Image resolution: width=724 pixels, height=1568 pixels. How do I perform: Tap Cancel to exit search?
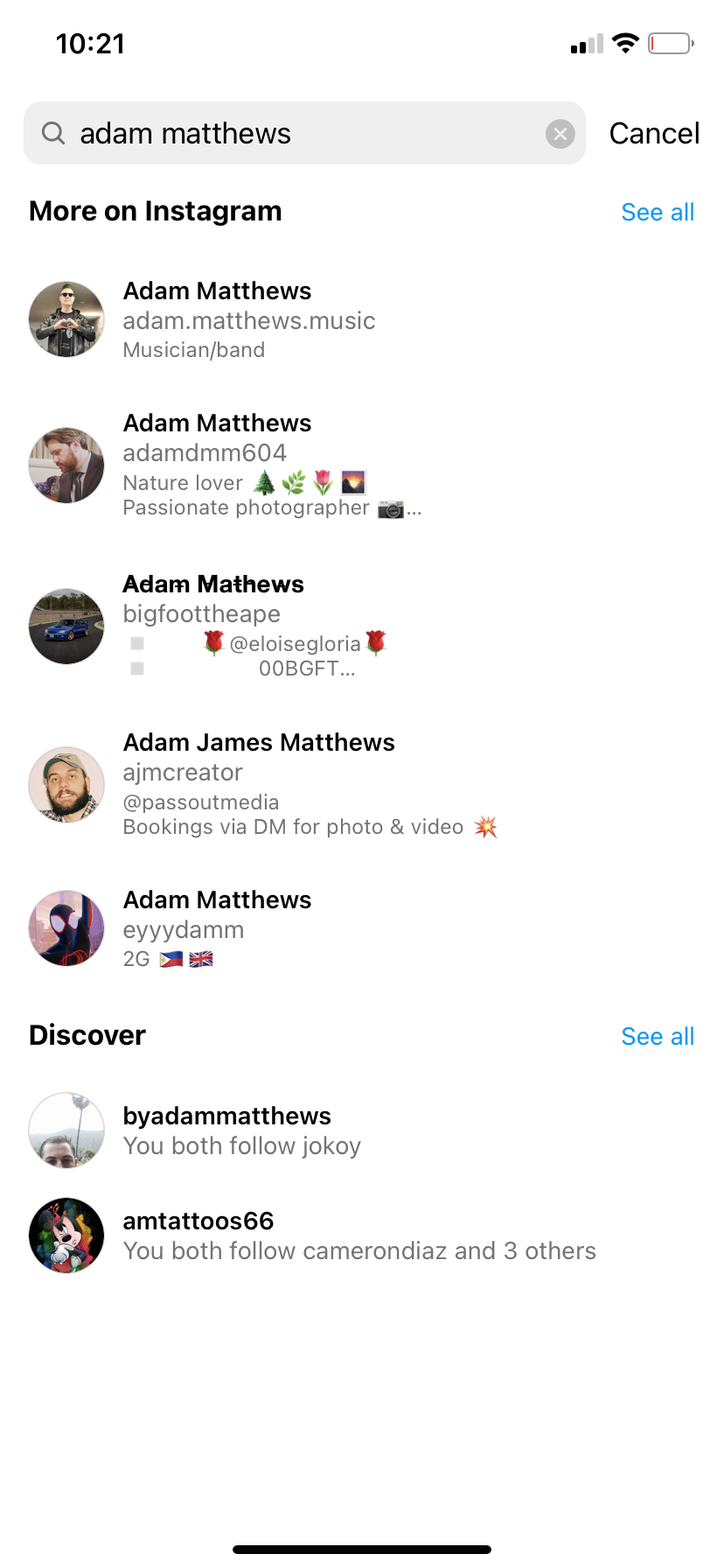pyautogui.click(x=654, y=134)
